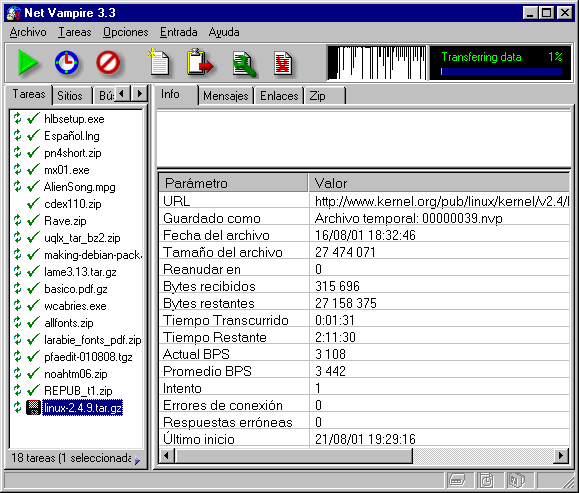Image resolution: width=579 pixels, height=493 pixels.
Task: Select the basico.pdf.gz task
Action: (x=76, y=288)
